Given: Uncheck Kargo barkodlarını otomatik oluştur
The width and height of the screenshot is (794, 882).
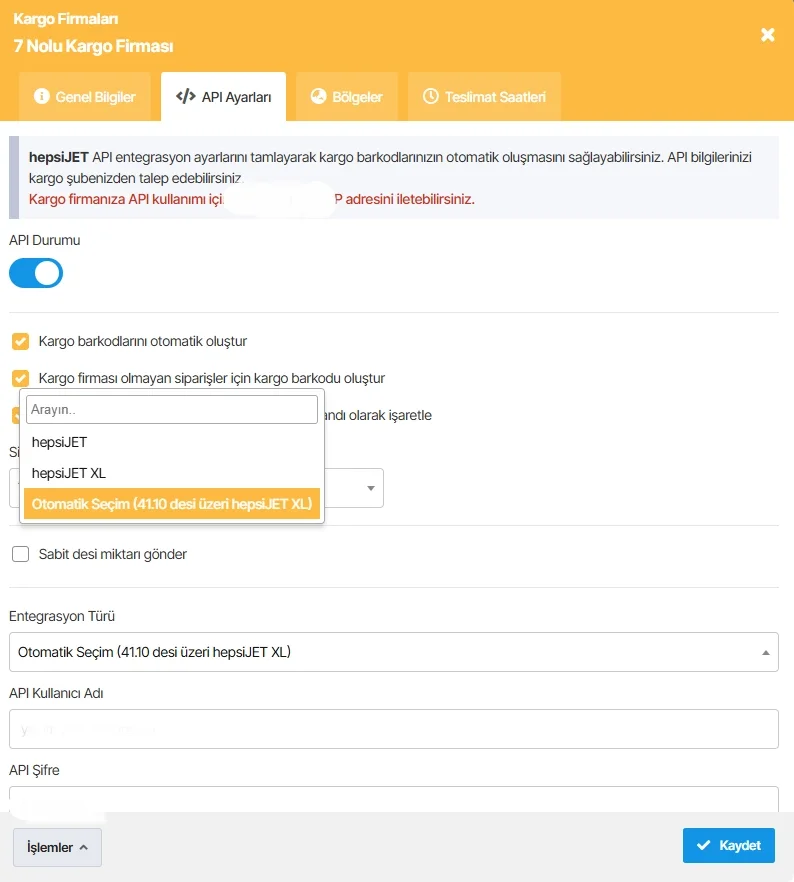Looking at the screenshot, I should [x=21, y=341].
